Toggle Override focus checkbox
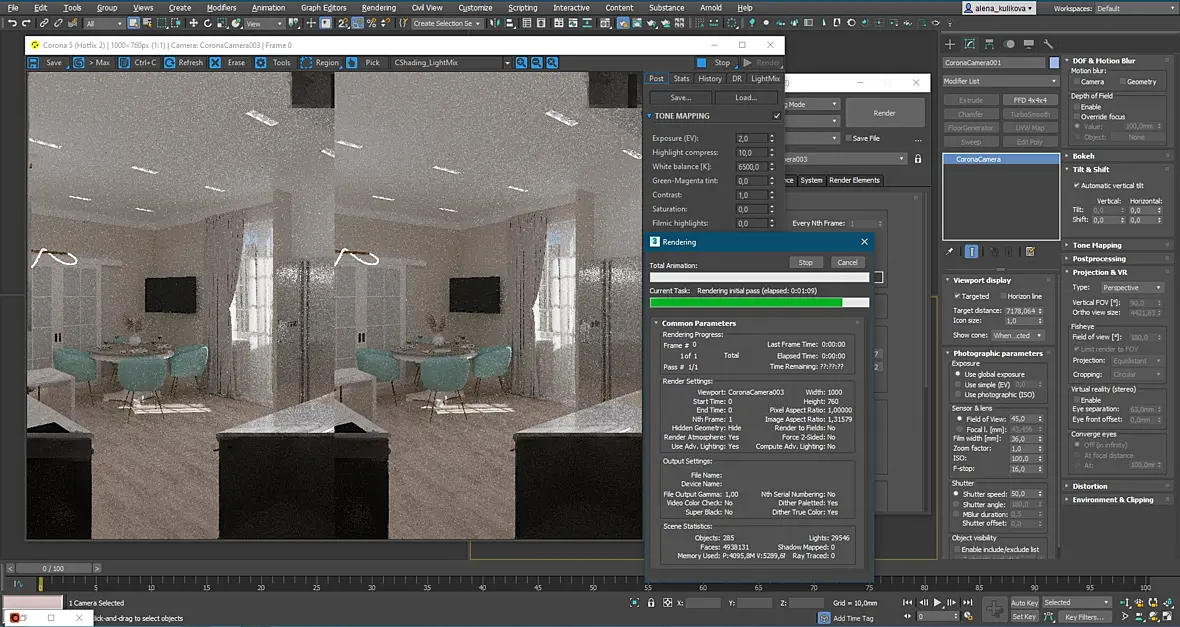The height and width of the screenshot is (627, 1180). coord(1076,117)
